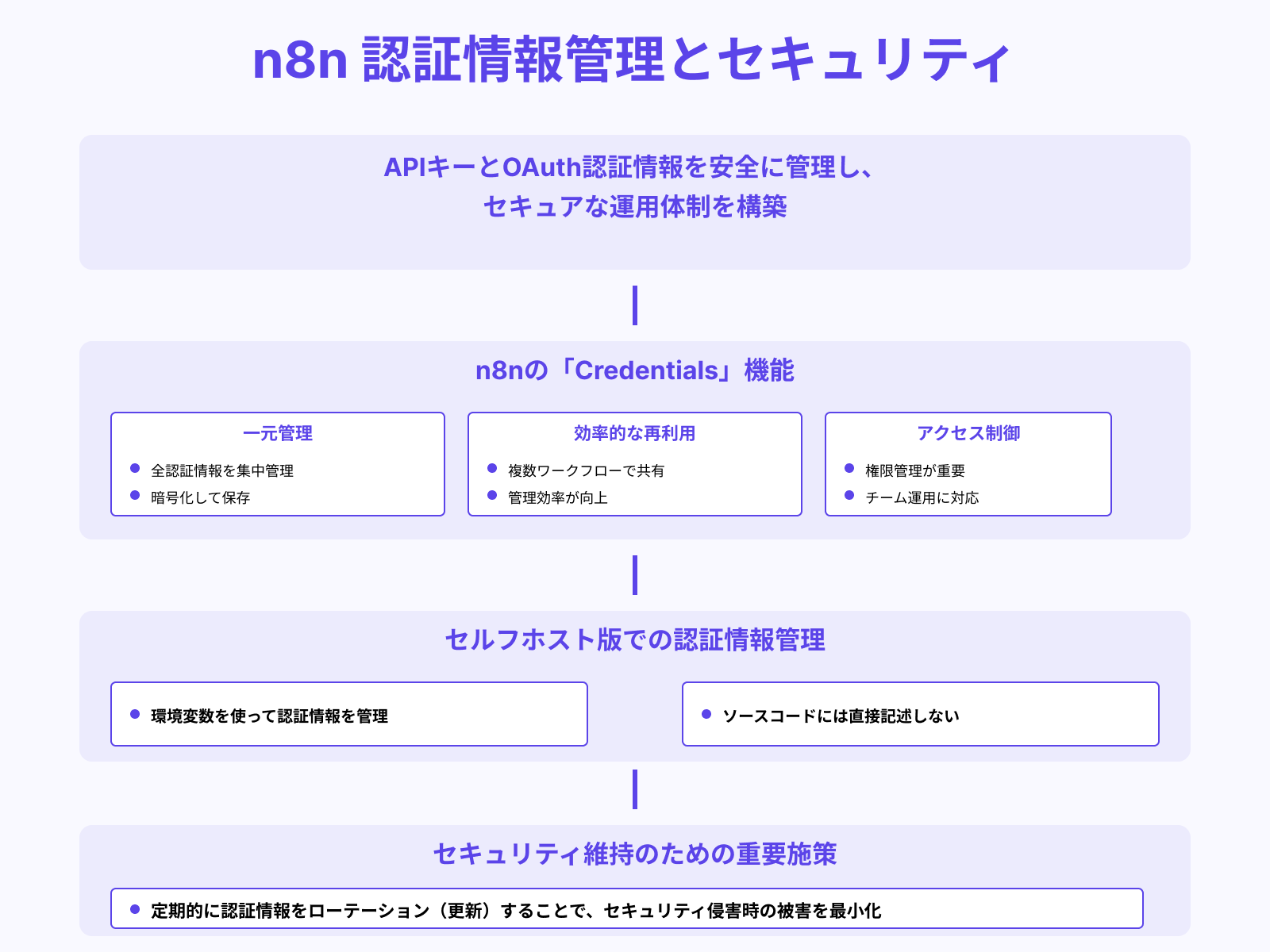Expand the セルフホスト版での認証情報管理 section
Viewport: 1270px width, 952px height.
pyautogui.click(x=635, y=642)
